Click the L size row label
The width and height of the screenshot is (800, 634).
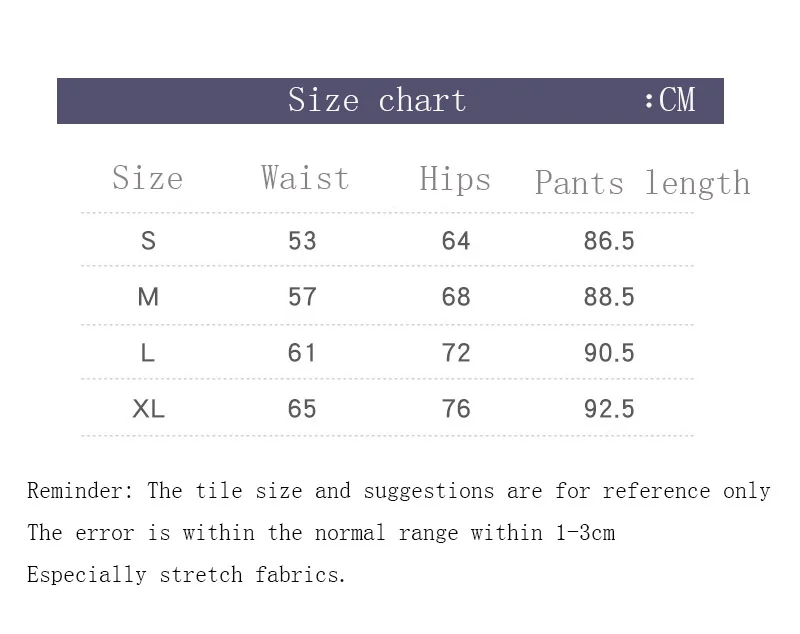click(147, 353)
